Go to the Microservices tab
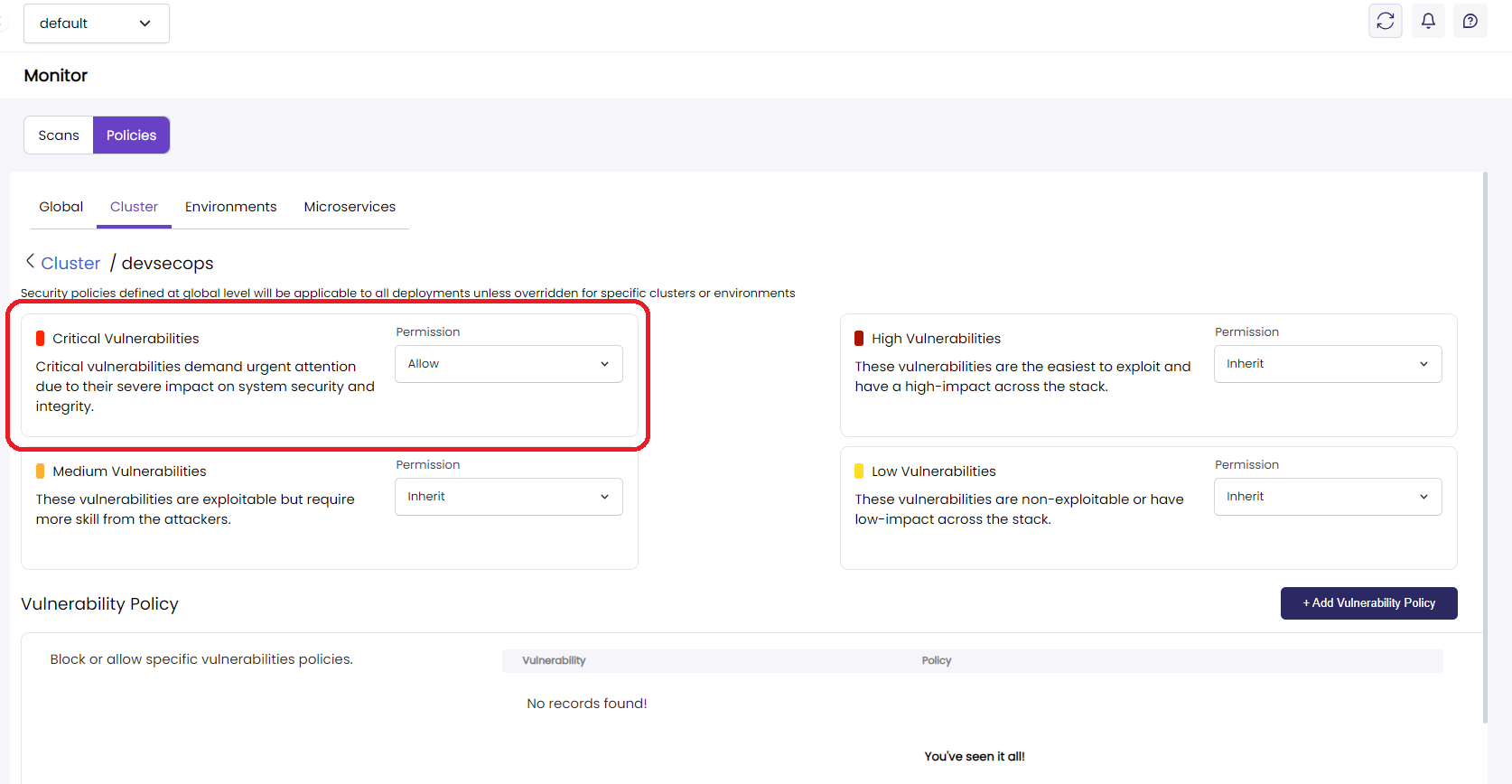 350,207
